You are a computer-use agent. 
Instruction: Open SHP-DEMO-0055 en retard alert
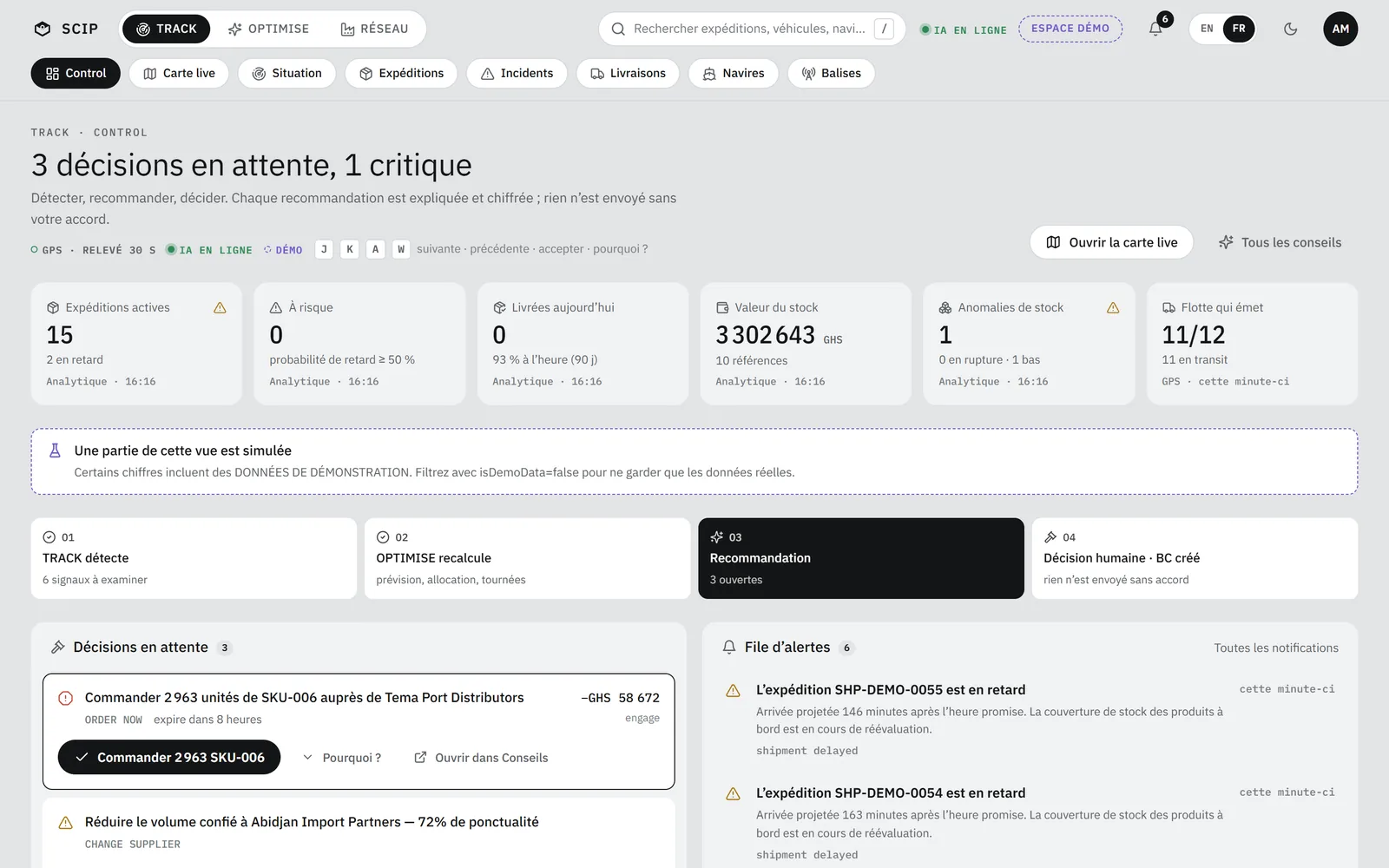[1030, 720]
